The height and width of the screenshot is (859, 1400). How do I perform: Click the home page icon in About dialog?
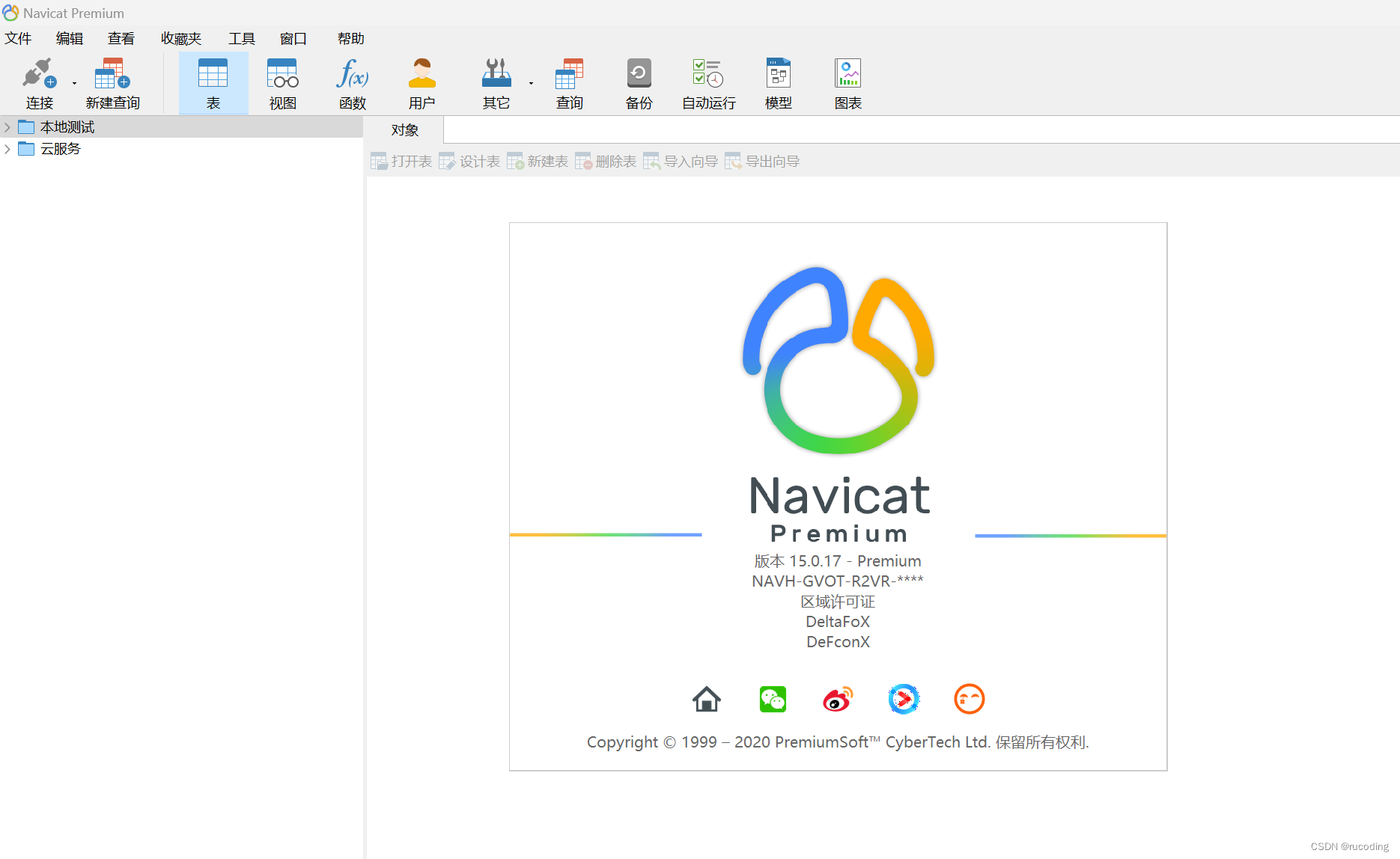707,699
